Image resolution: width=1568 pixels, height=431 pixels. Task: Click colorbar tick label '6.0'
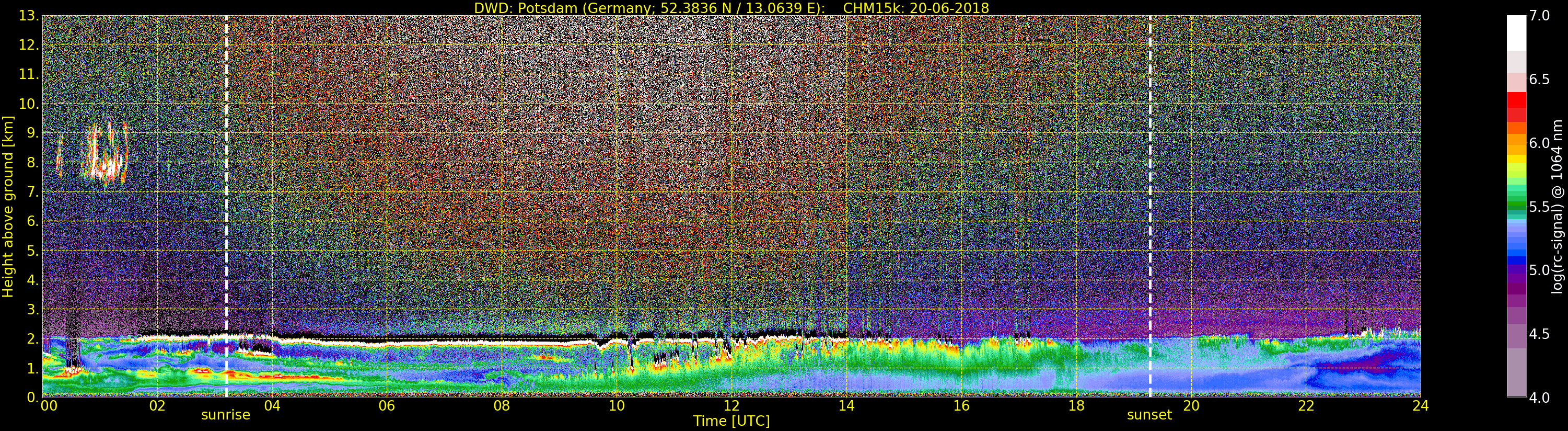coord(1539,143)
